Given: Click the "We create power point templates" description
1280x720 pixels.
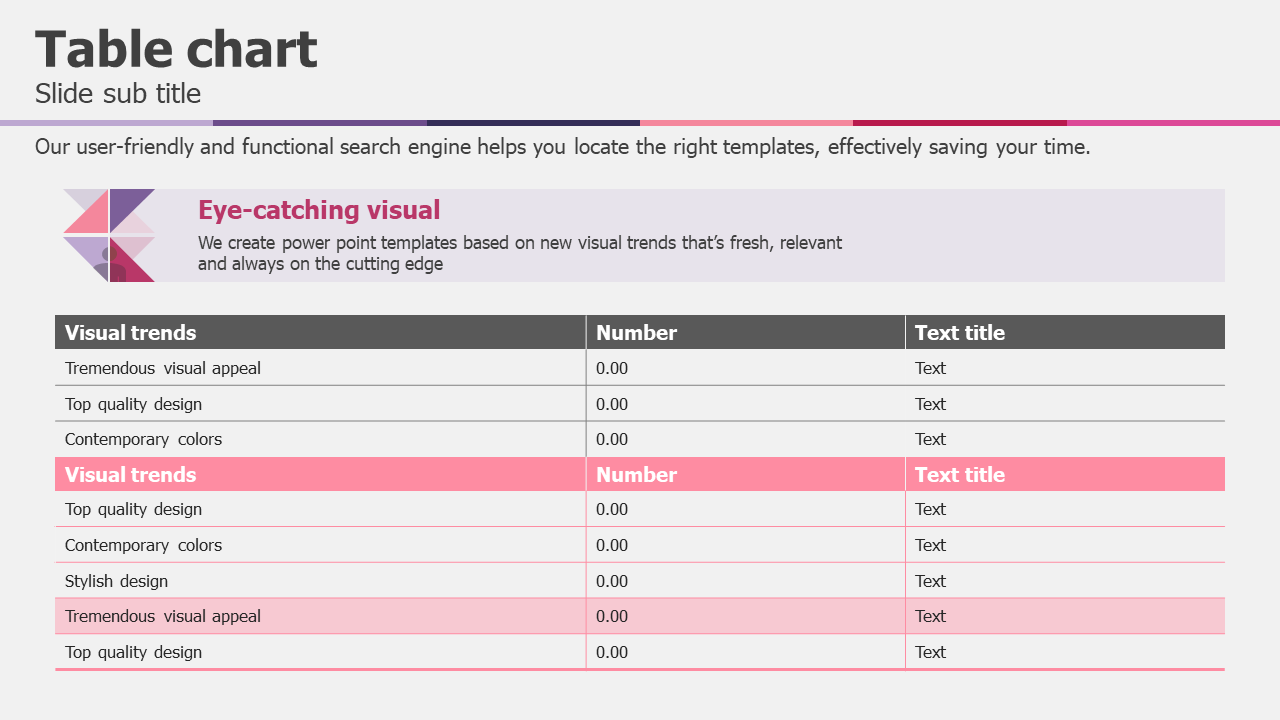Looking at the screenshot, I should 519,253.
